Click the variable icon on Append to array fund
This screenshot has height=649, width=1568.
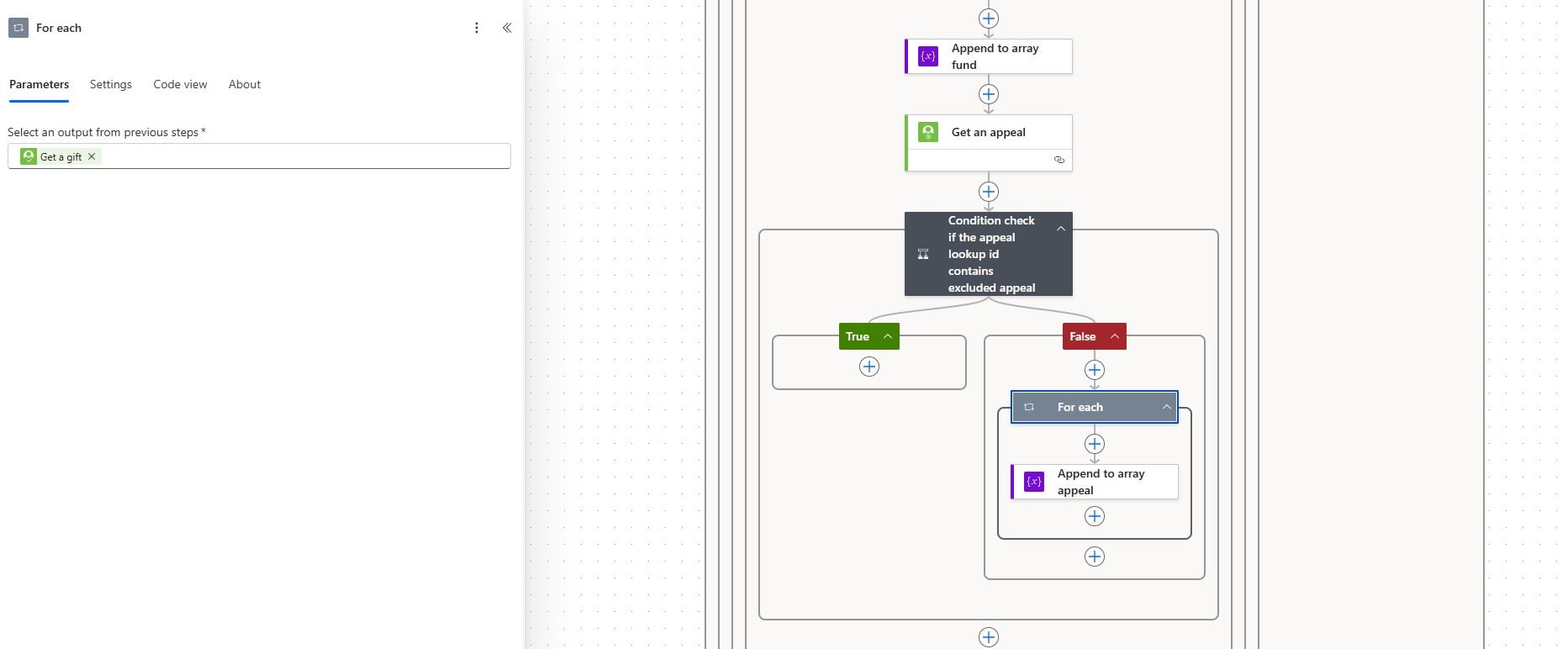928,56
